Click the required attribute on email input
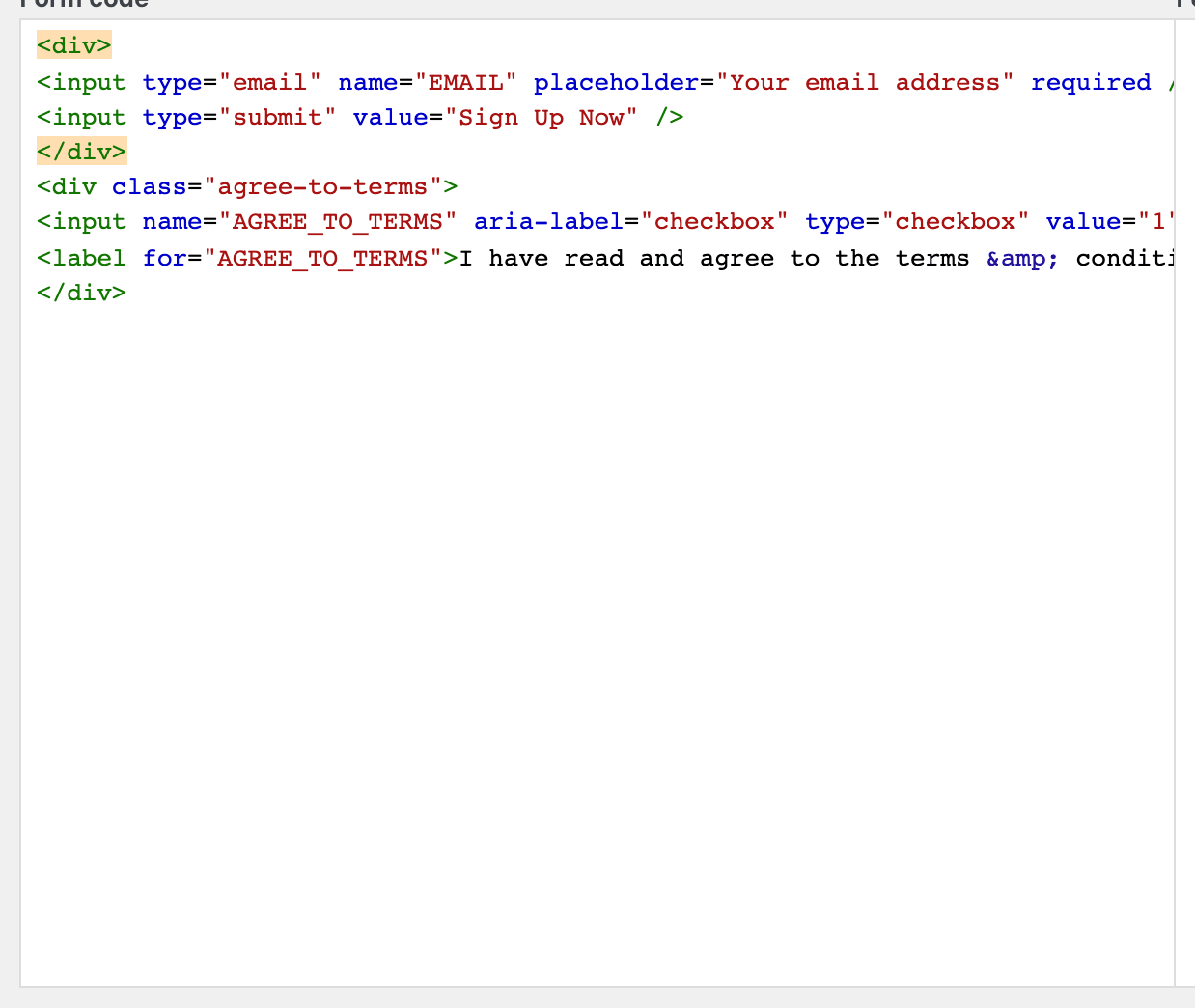This screenshot has width=1195, height=1008. point(1091,82)
